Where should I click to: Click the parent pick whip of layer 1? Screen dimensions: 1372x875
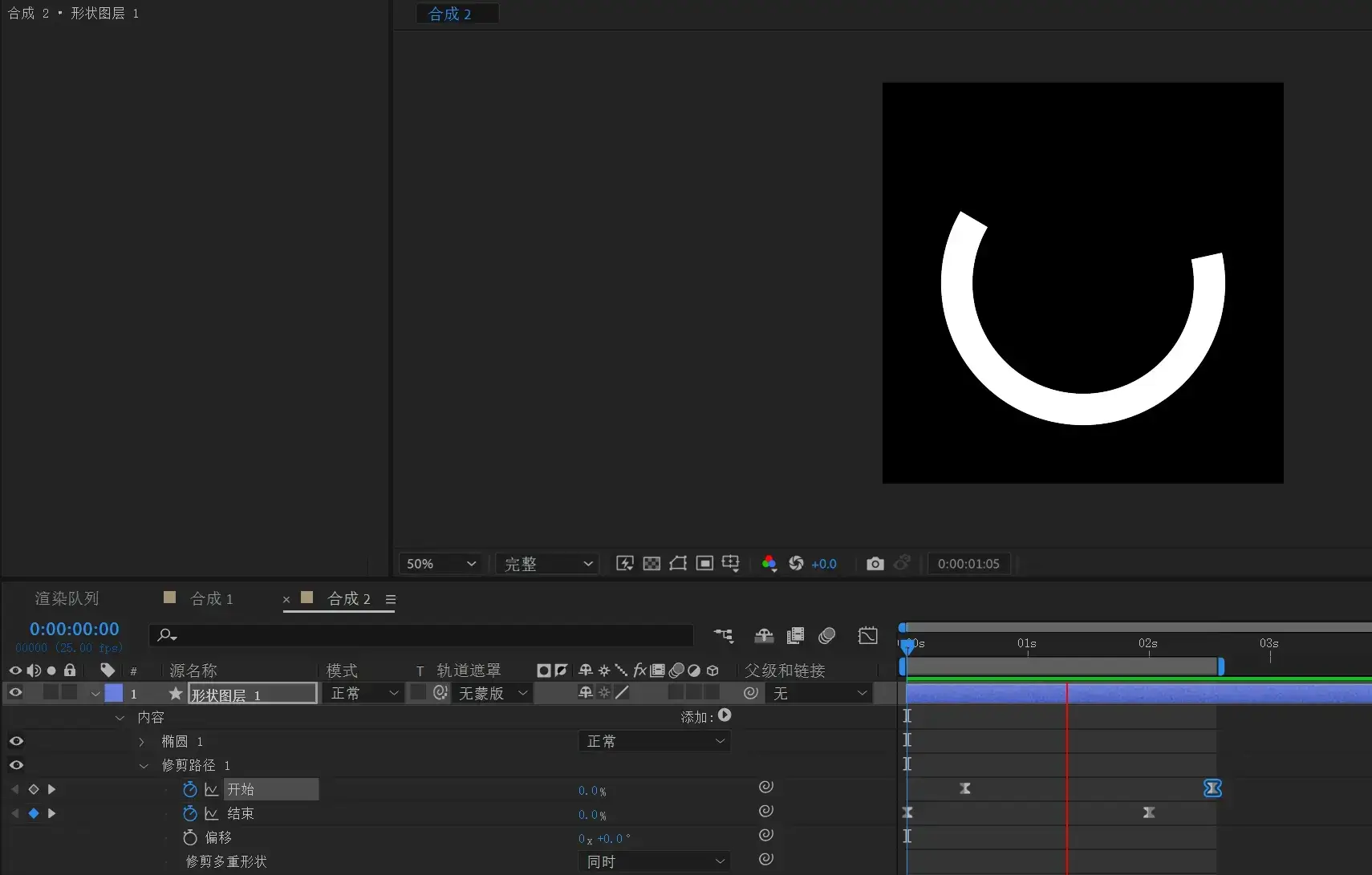(x=750, y=692)
